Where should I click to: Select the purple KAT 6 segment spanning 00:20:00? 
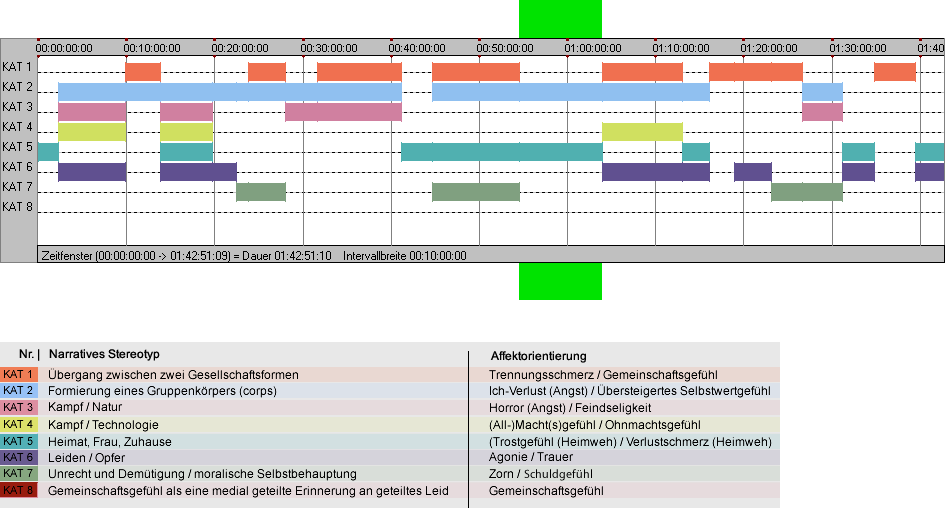(x=198, y=172)
